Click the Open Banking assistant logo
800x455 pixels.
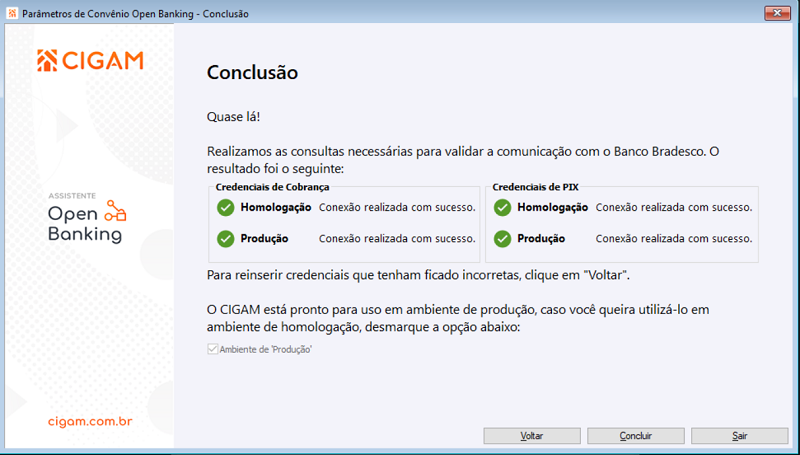pyautogui.click(x=87, y=218)
